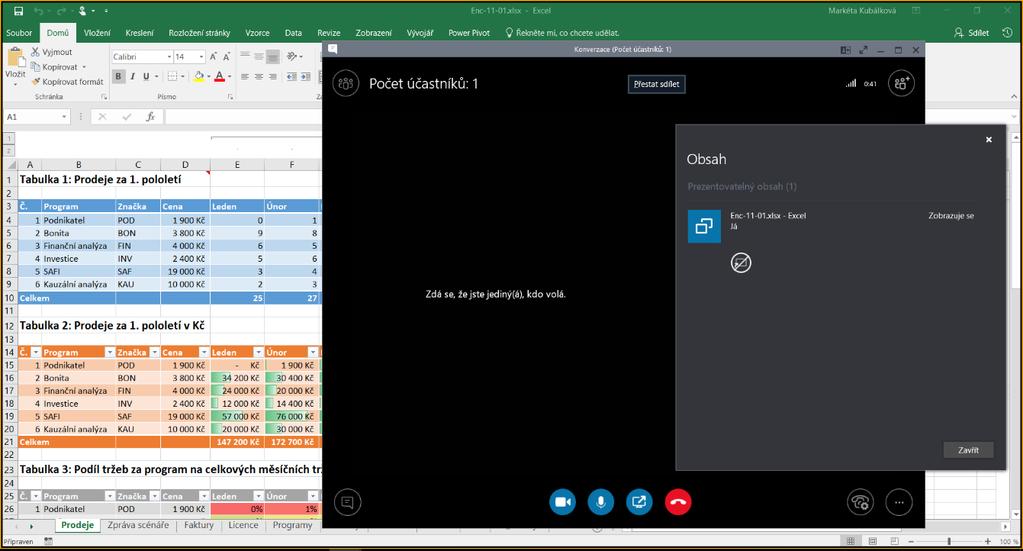1023x551 pixels.
Task: Open the Kopírovat dropdown arrow
Action: (84, 67)
